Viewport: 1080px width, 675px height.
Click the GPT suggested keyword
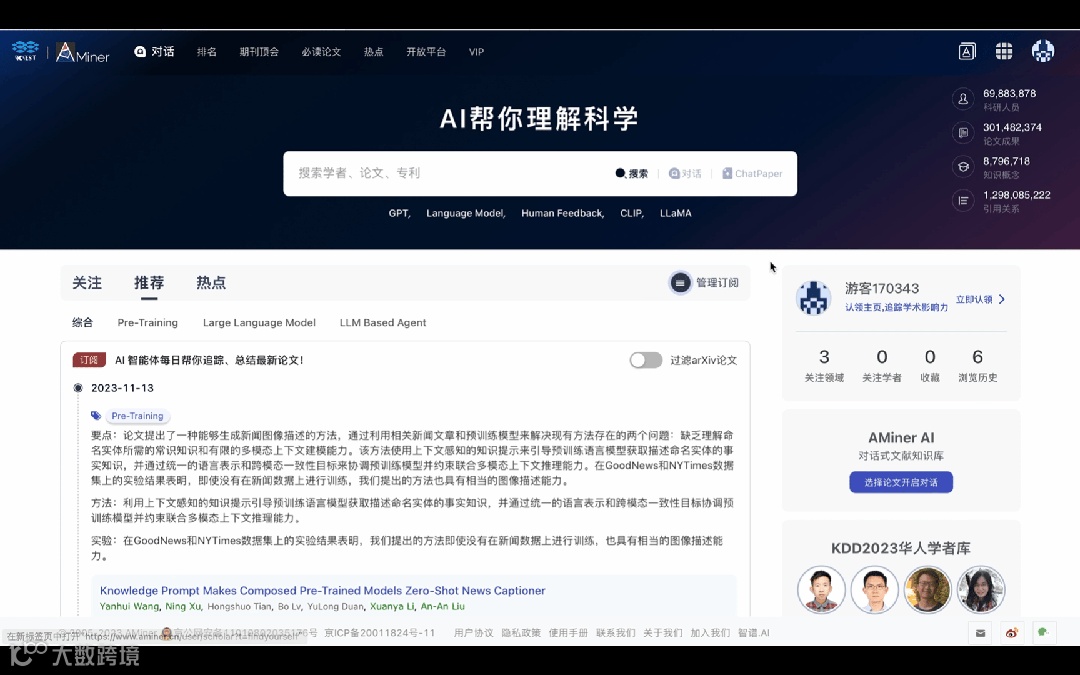(x=399, y=214)
